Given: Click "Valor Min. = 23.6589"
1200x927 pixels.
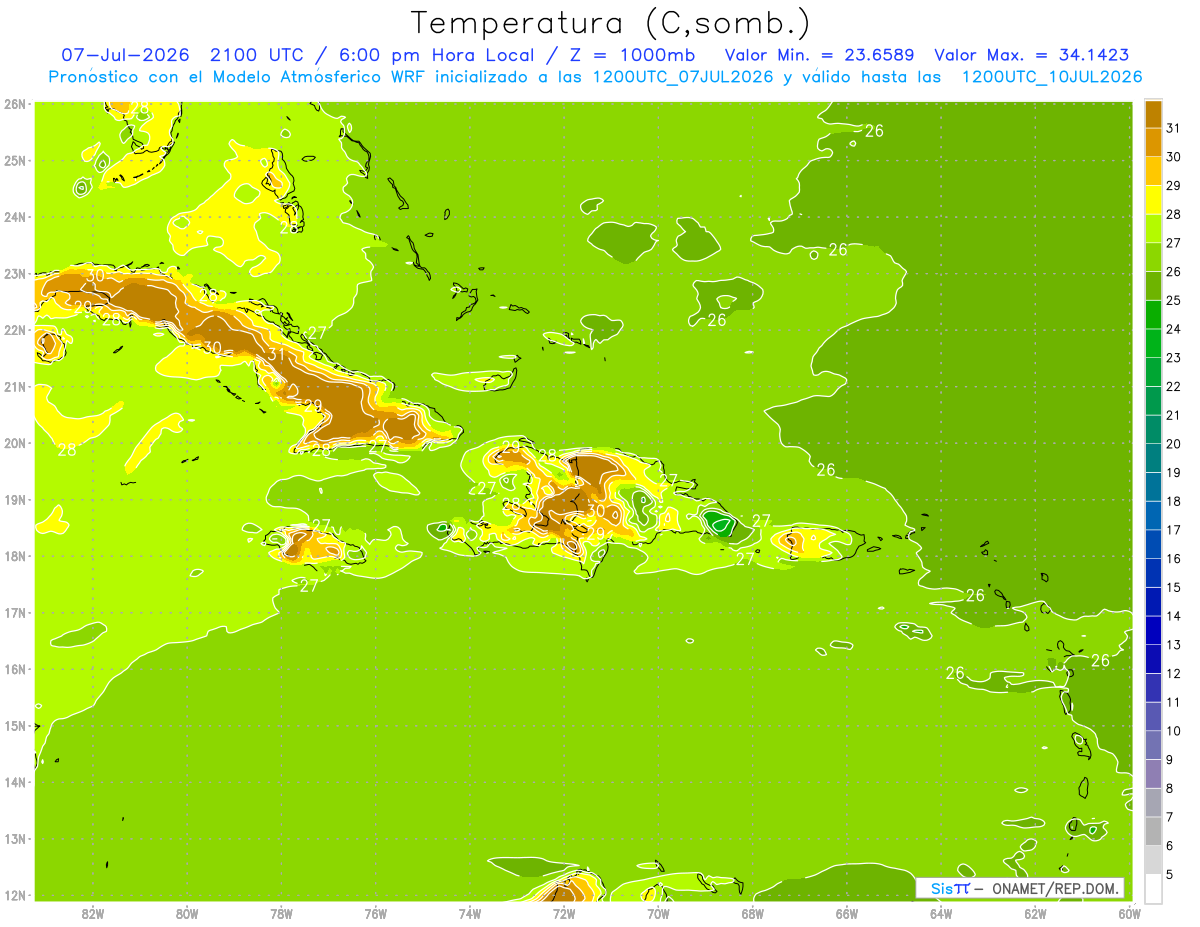Looking at the screenshot, I should [x=820, y=55].
